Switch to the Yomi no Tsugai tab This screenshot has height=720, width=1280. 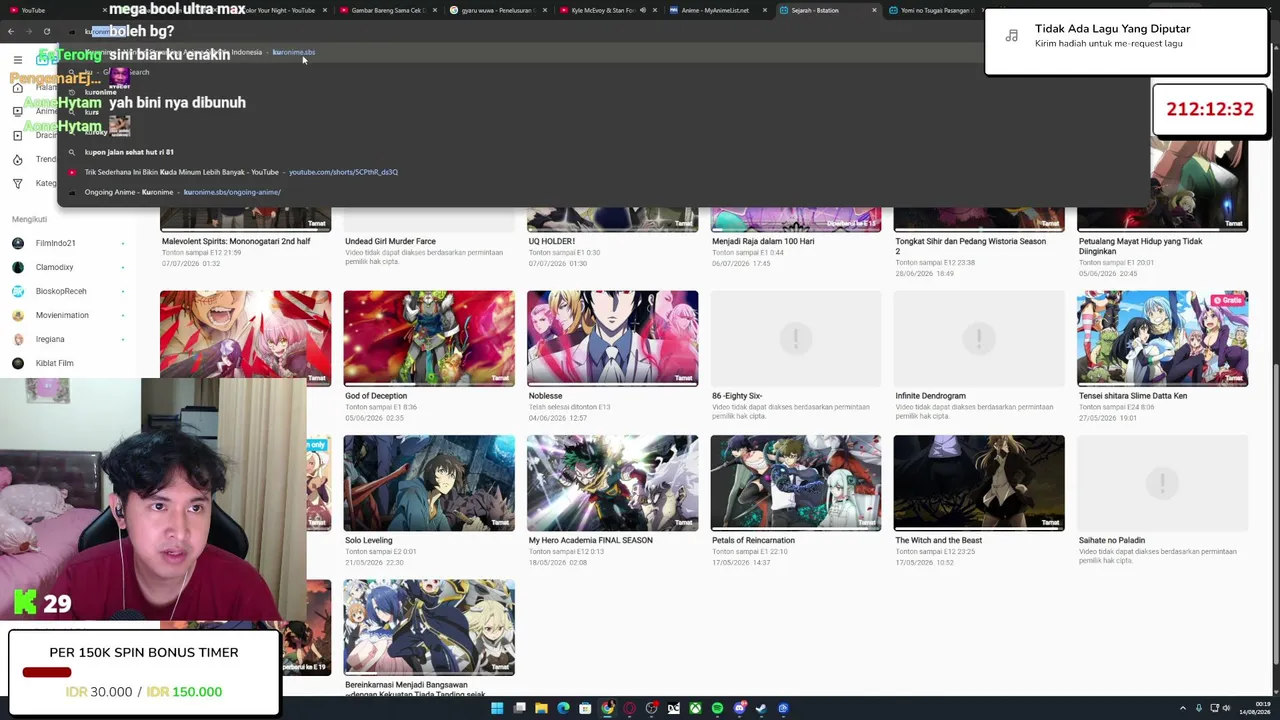[936, 10]
